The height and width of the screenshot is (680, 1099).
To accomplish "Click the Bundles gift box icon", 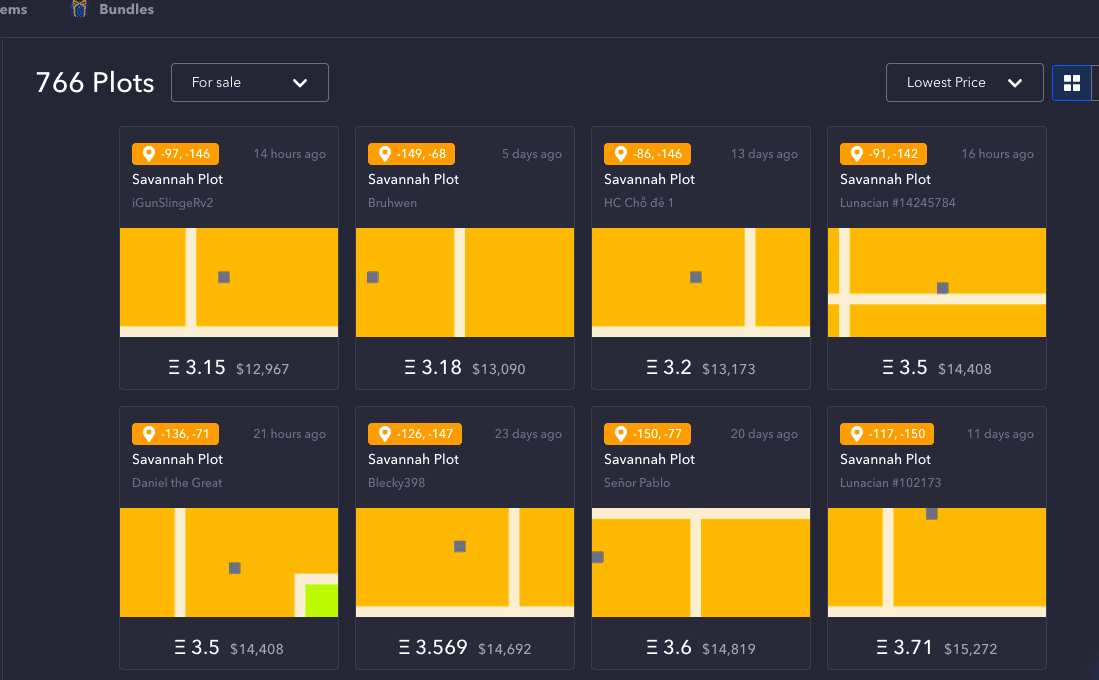I will pos(80,10).
